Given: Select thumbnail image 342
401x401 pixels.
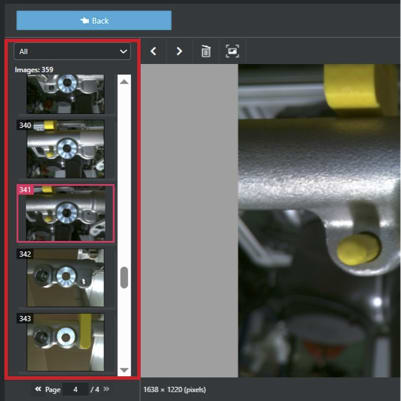Looking at the screenshot, I should click(65, 277).
